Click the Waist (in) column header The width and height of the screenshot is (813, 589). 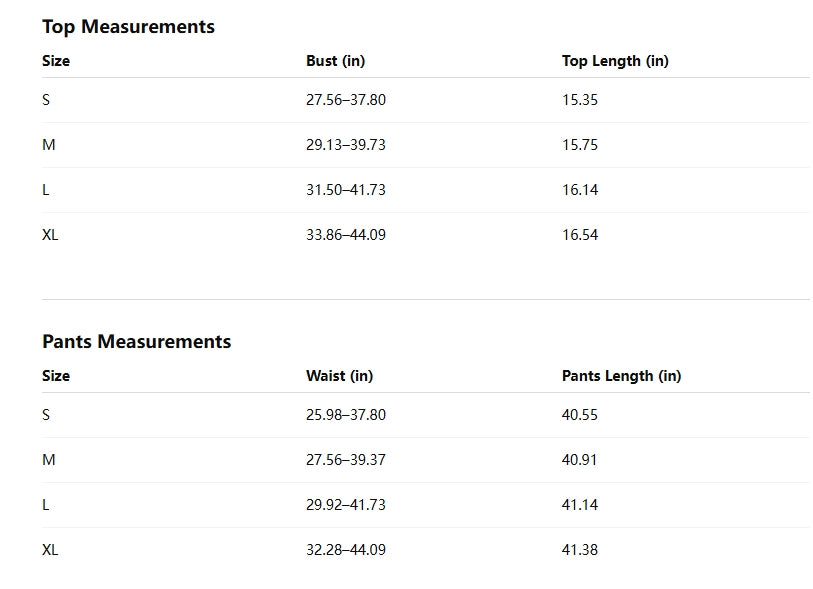(x=339, y=376)
